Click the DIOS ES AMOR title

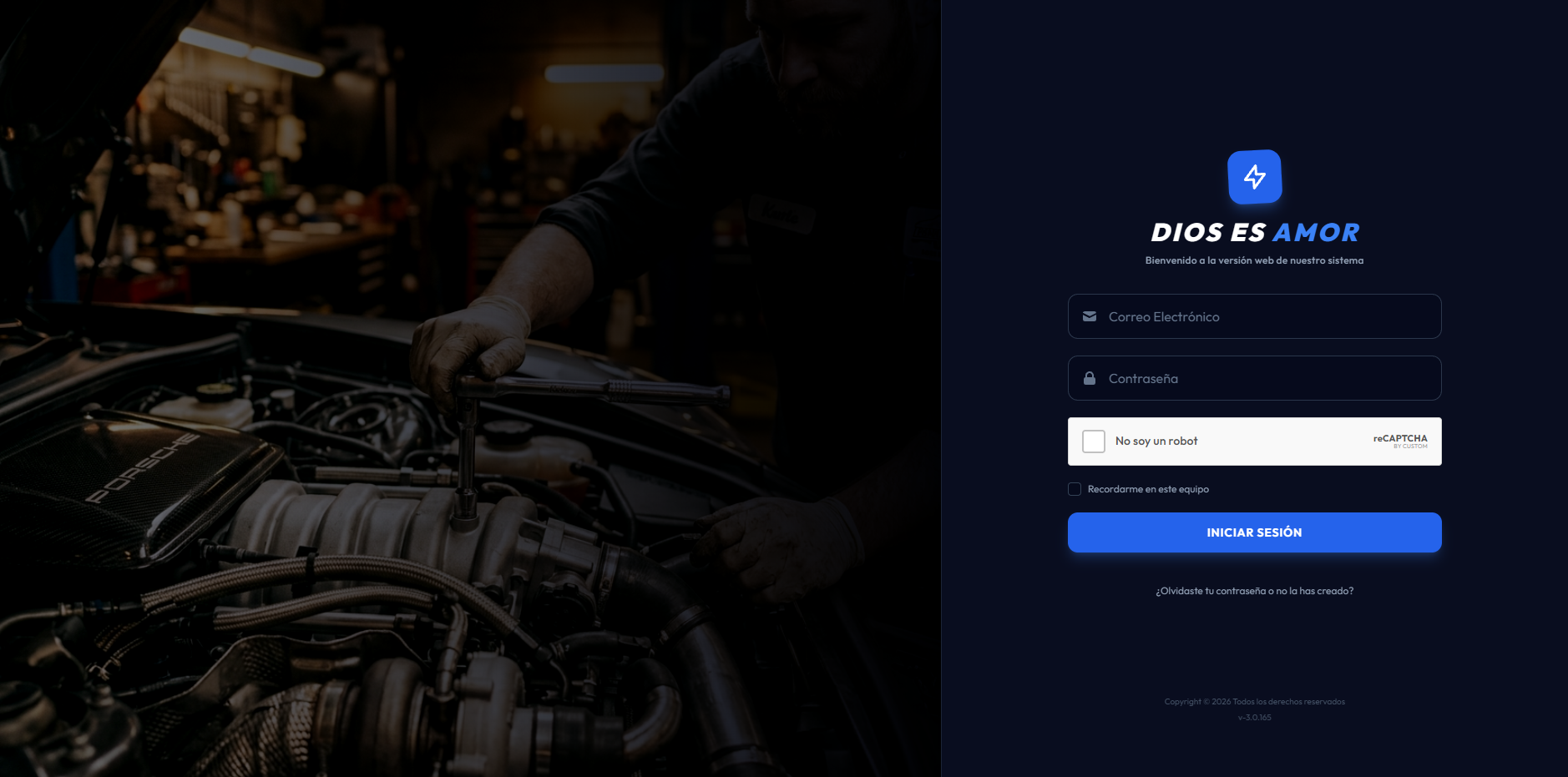tap(1254, 232)
